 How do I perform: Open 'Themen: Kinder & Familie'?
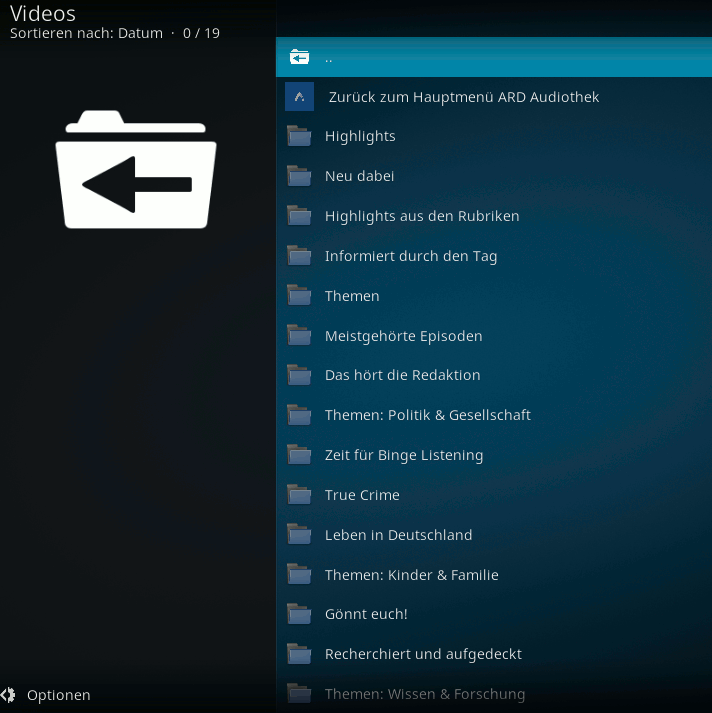pos(411,575)
